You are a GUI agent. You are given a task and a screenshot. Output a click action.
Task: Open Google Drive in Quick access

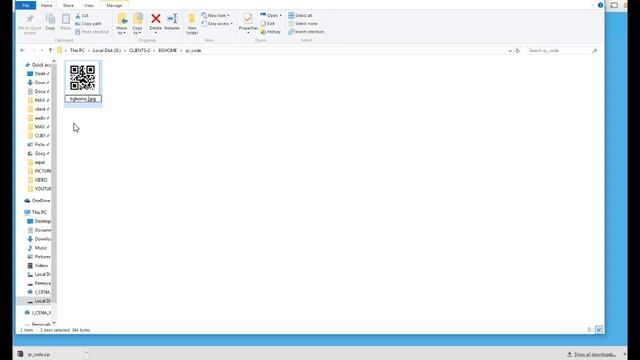tap(38, 153)
